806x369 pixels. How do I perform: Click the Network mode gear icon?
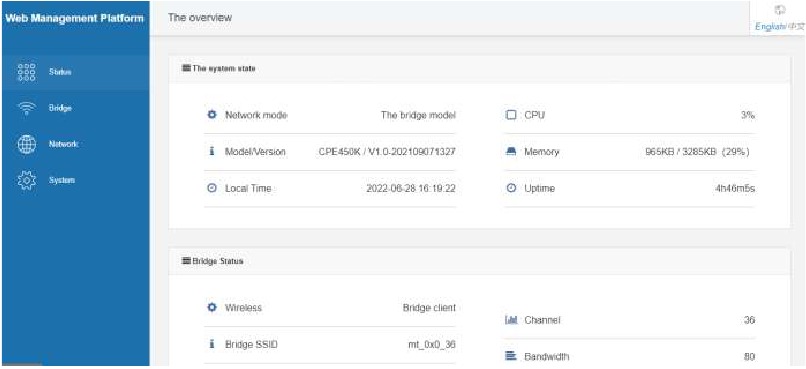[211, 115]
